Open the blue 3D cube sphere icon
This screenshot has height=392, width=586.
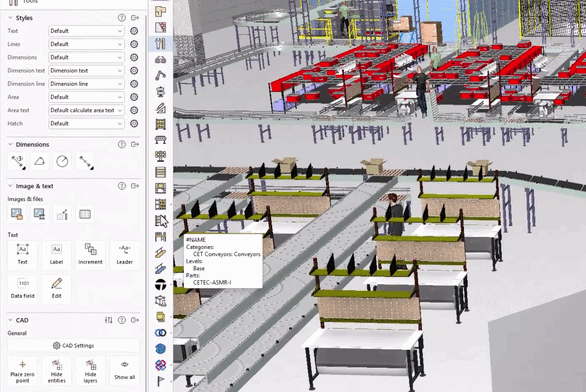pos(160,349)
